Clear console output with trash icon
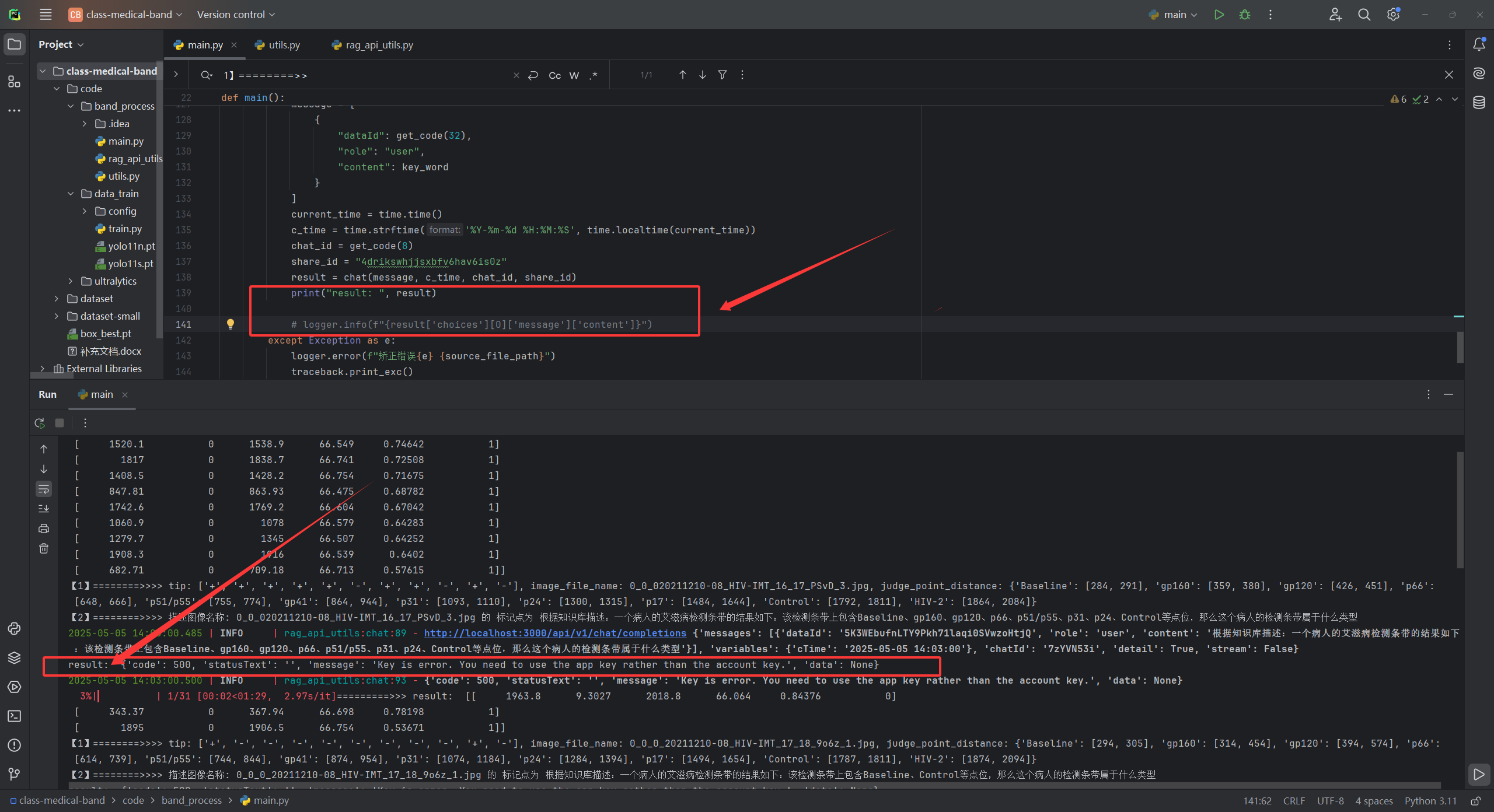This screenshot has width=1494, height=812. point(44,548)
